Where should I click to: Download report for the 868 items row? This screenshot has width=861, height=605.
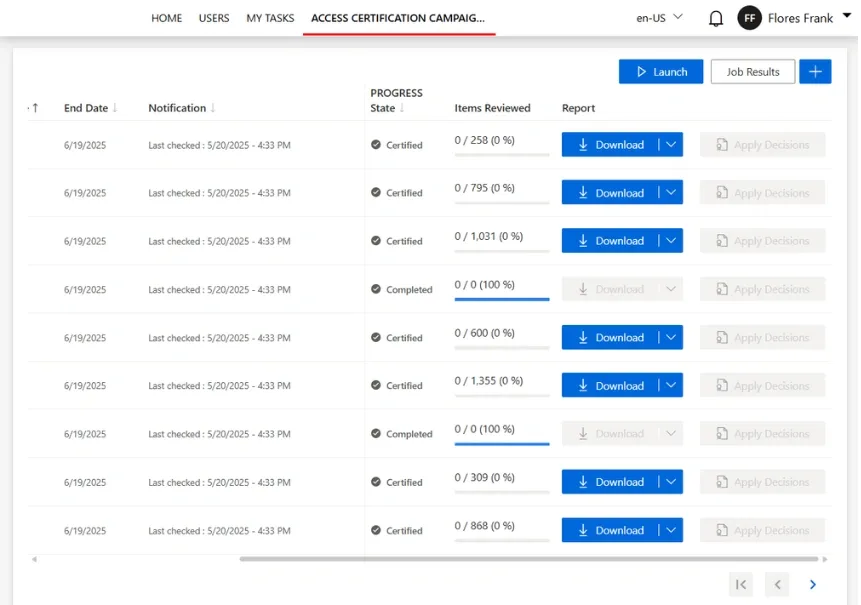click(x=613, y=531)
